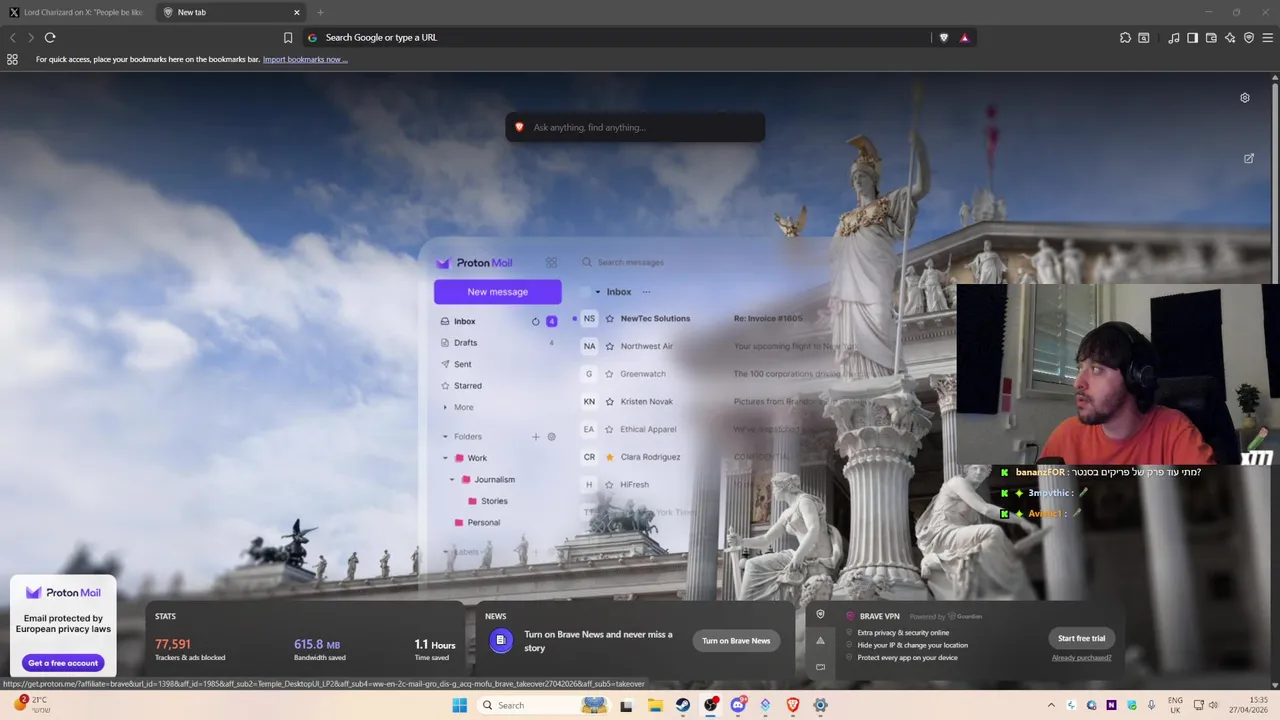Open File Explorer from the taskbar
Screen dimensions: 1280x720
pyautogui.click(x=655, y=705)
